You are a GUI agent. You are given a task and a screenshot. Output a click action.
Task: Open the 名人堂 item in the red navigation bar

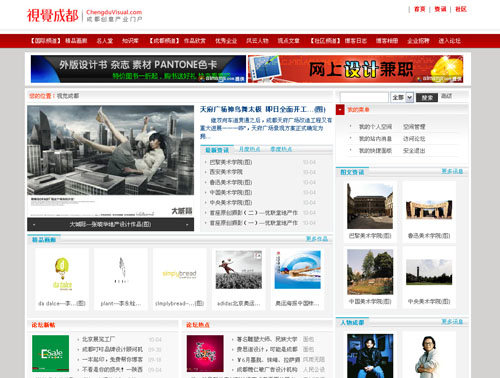point(105,41)
